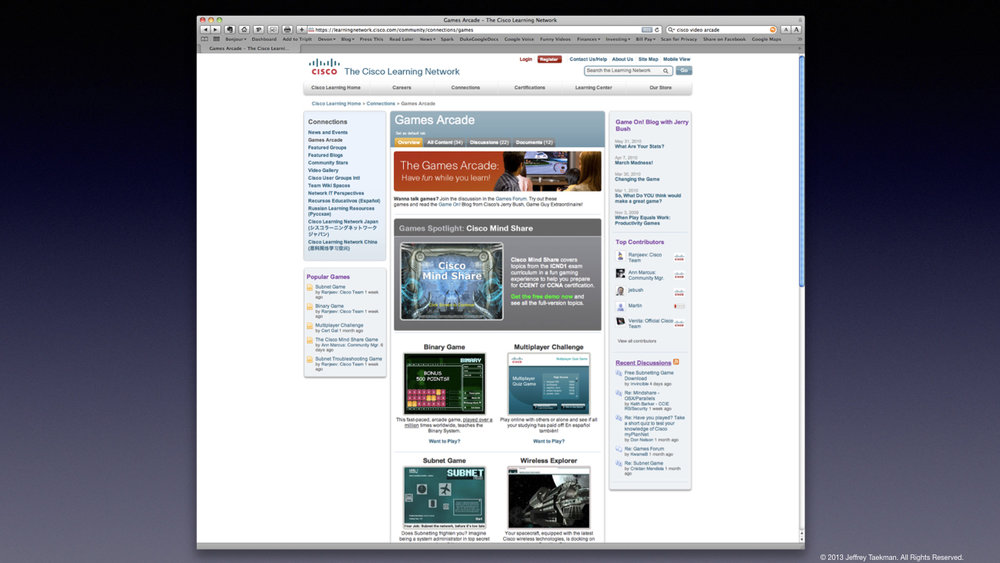The height and width of the screenshot is (563, 1000).
Task: Click the page vertical scrollbar thumb
Action: coord(802,171)
